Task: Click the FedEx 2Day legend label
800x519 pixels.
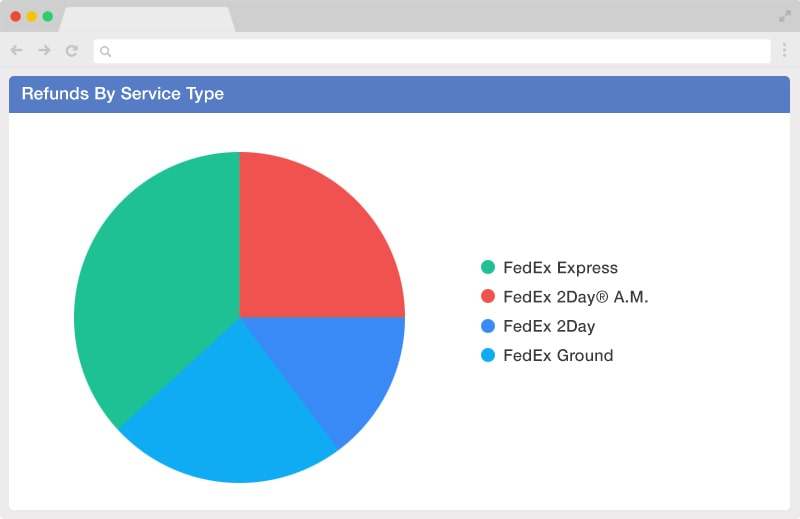Action: point(549,326)
